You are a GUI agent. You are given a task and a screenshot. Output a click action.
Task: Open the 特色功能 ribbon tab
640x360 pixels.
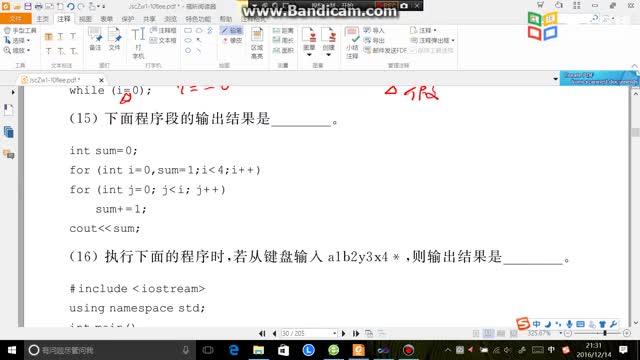coord(198,19)
